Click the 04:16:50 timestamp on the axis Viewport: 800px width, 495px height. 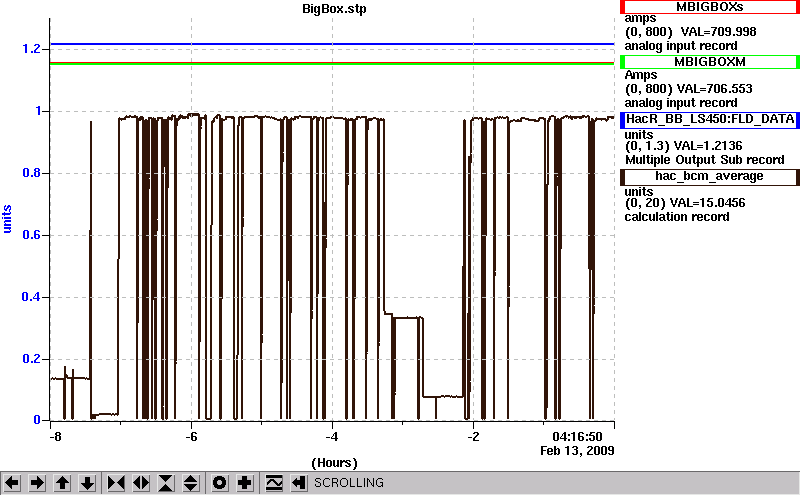click(x=577, y=437)
